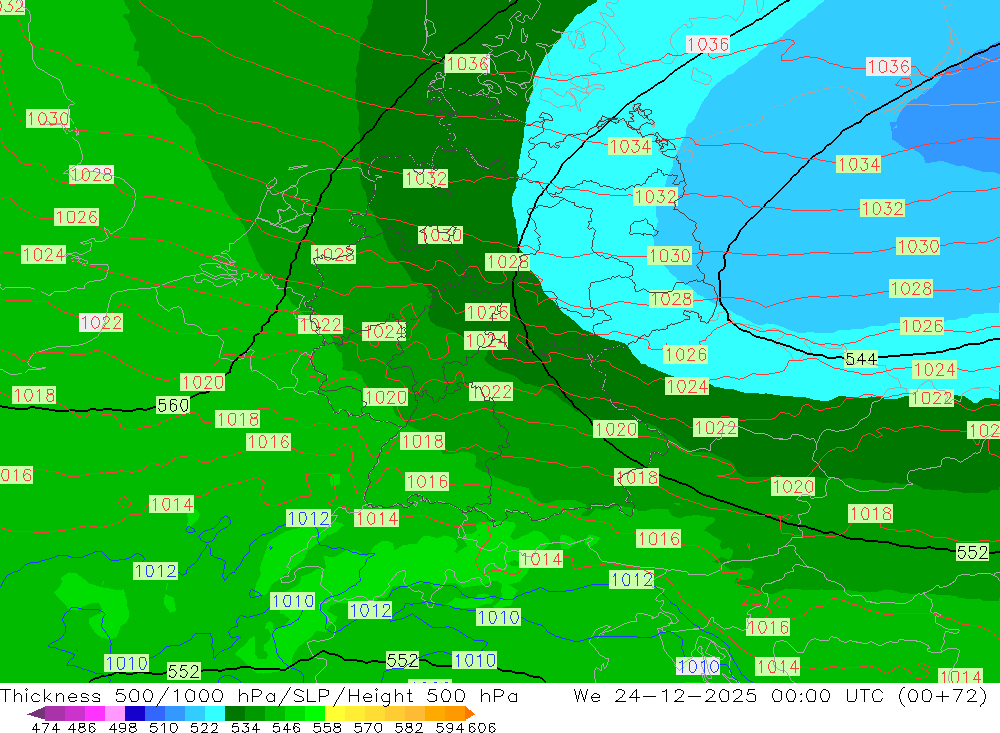
Task: Click the legend value 498
Action: click(123, 727)
